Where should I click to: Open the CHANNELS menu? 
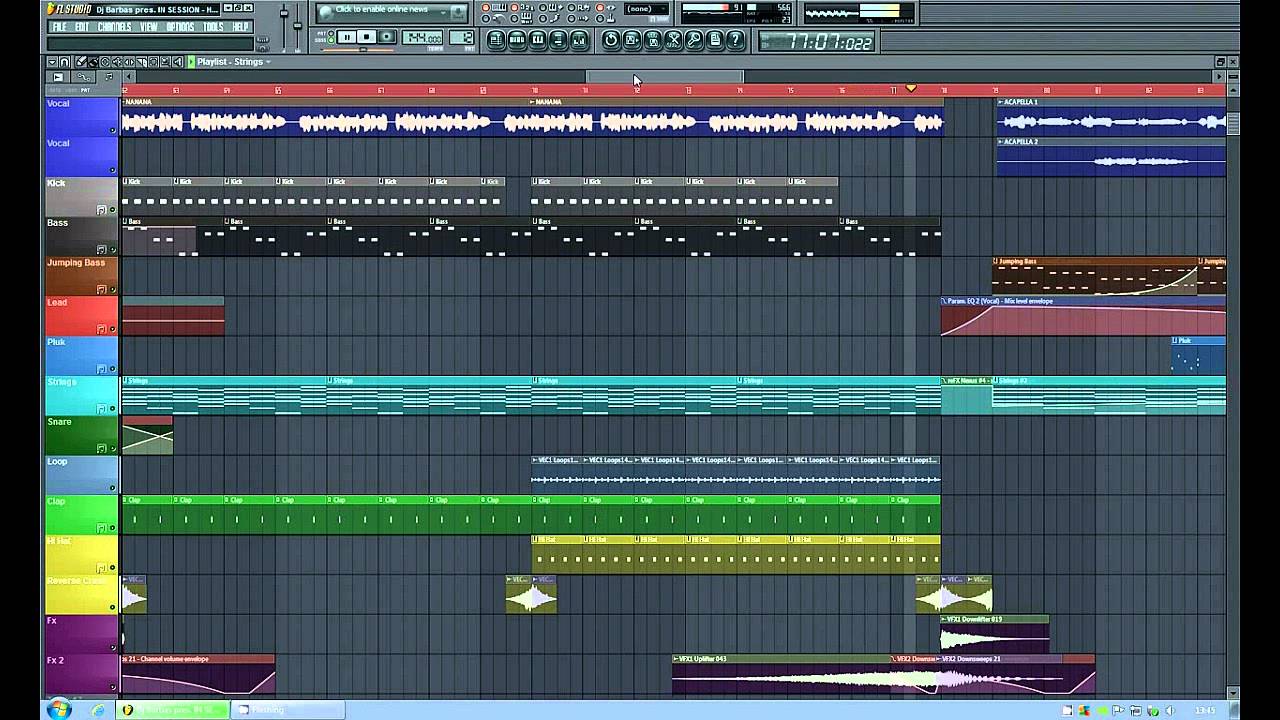click(x=114, y=27)
